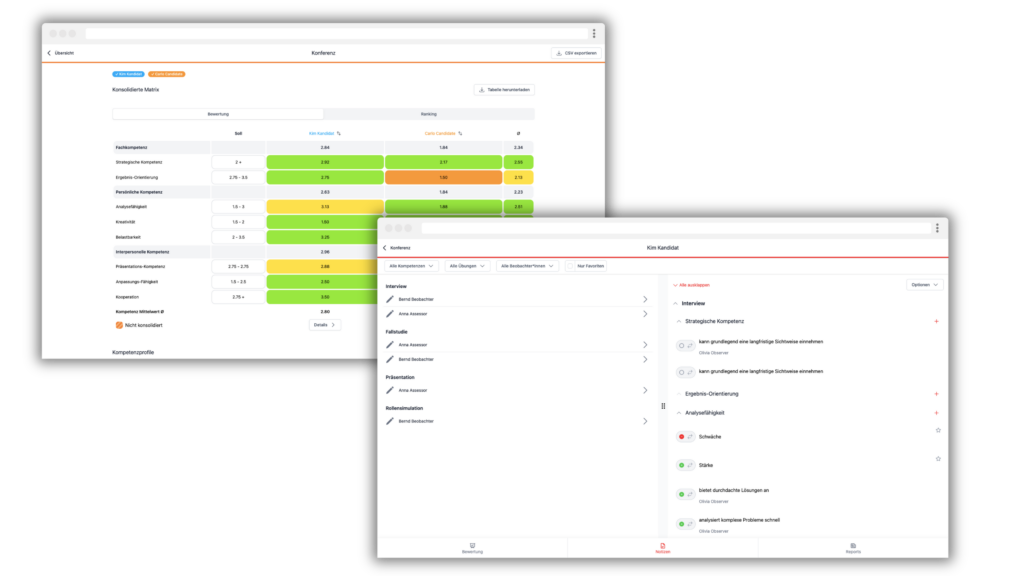This screenshot has width=1024, height=576.
Task: Switch to the Bewertung matrix tab
Action: (218, 114)
